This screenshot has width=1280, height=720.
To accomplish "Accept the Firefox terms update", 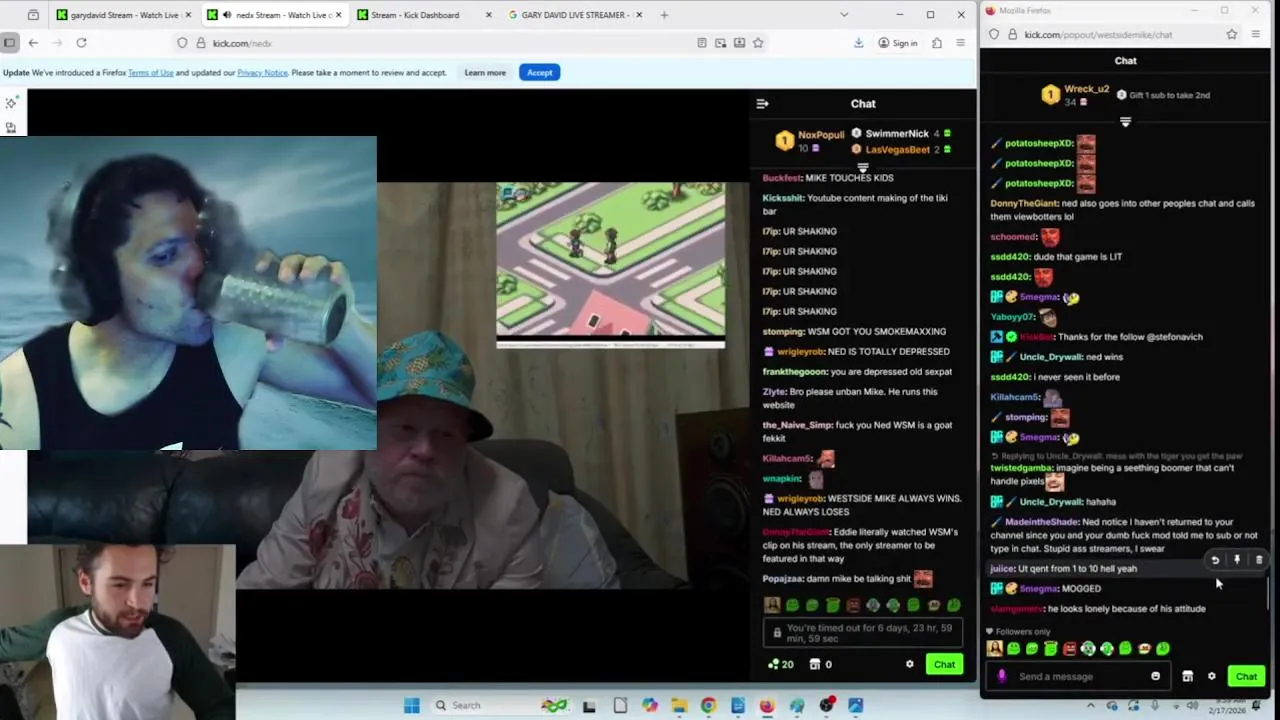I will tap(539, 73).
